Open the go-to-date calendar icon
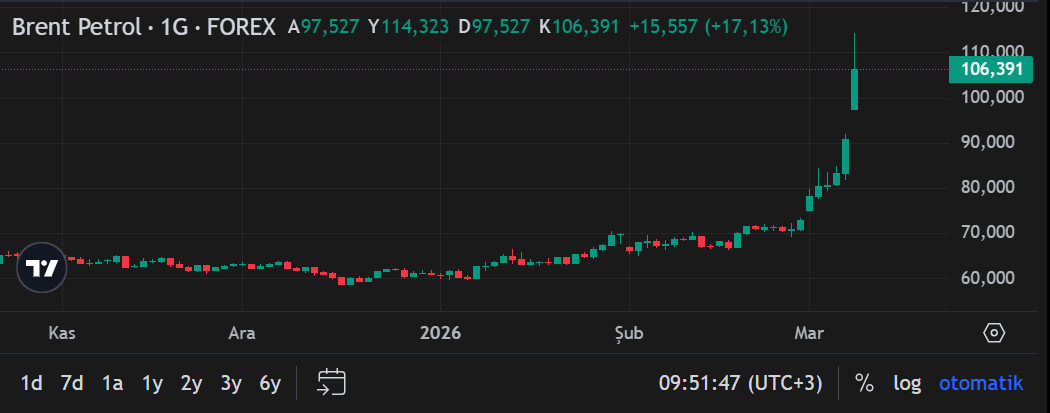This screenshot has height=413, width=1050. point(331,382)
